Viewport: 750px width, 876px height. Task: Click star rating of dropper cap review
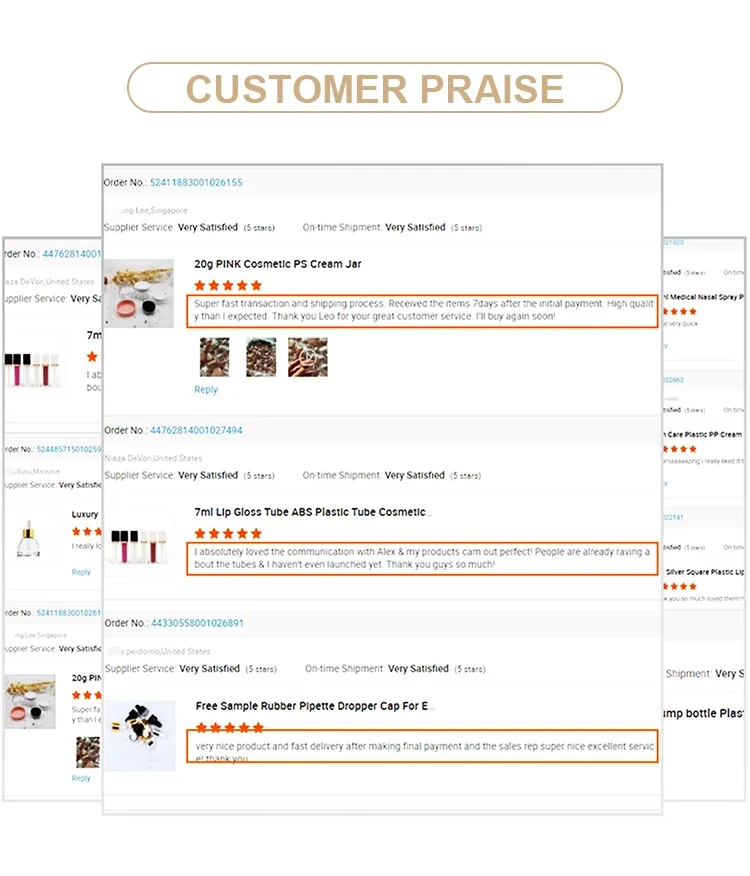click(x=230, y=727)
